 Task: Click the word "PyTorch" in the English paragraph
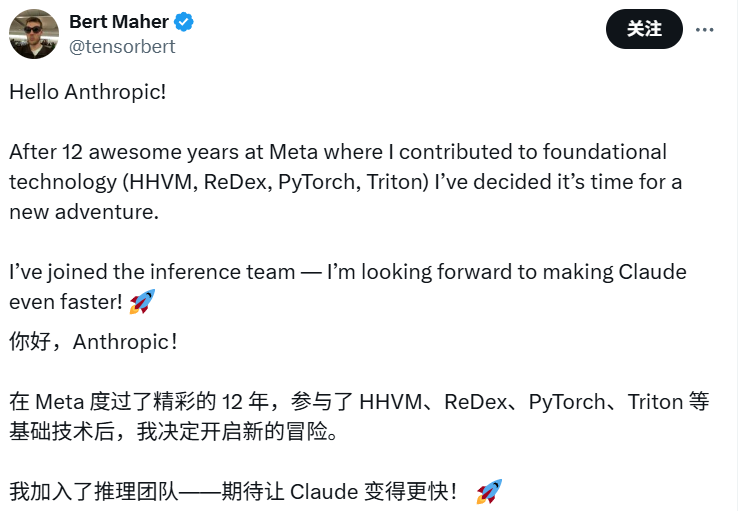[x=316, y=182]
